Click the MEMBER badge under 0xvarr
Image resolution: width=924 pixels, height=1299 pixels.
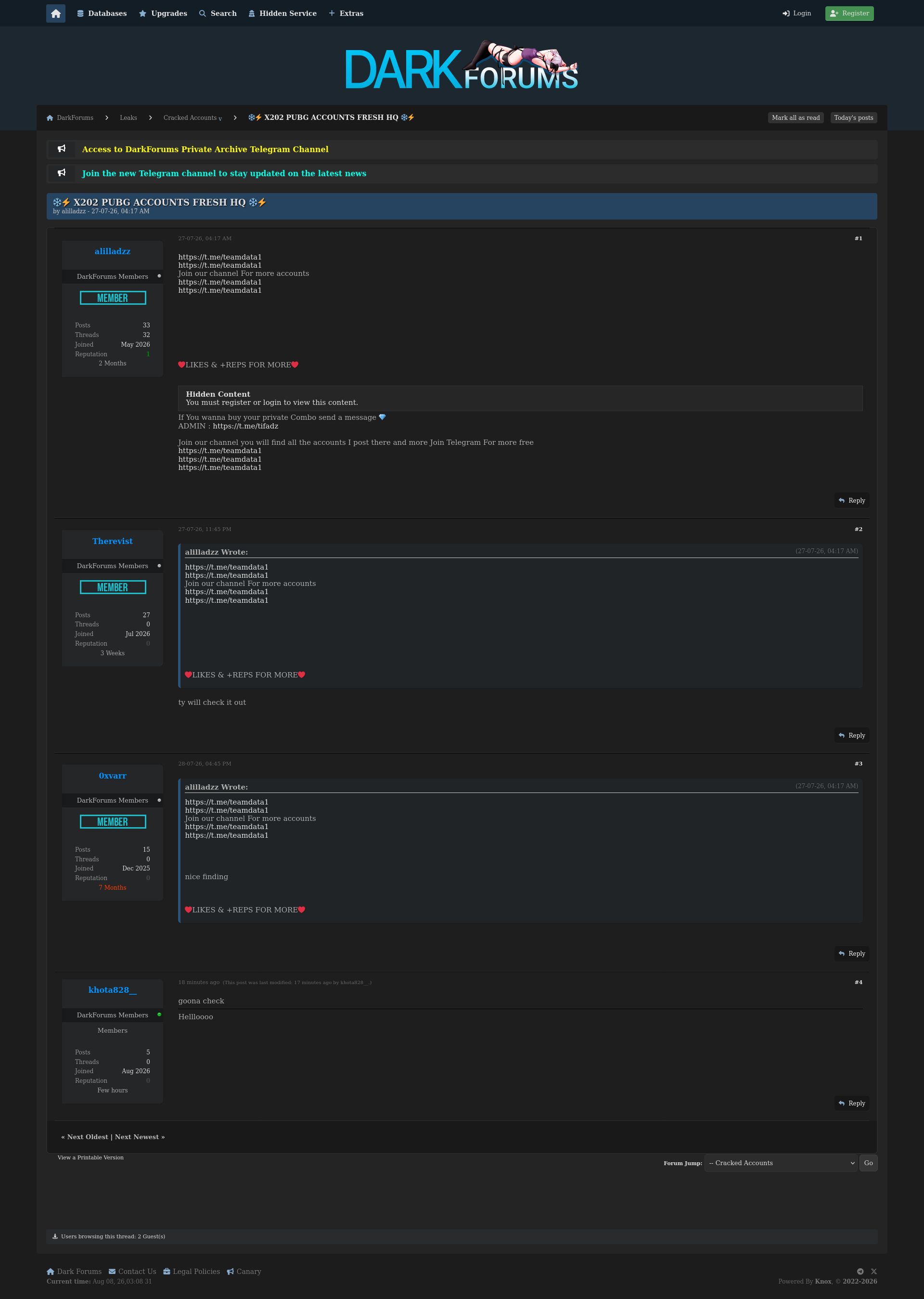tap(113, 822)
